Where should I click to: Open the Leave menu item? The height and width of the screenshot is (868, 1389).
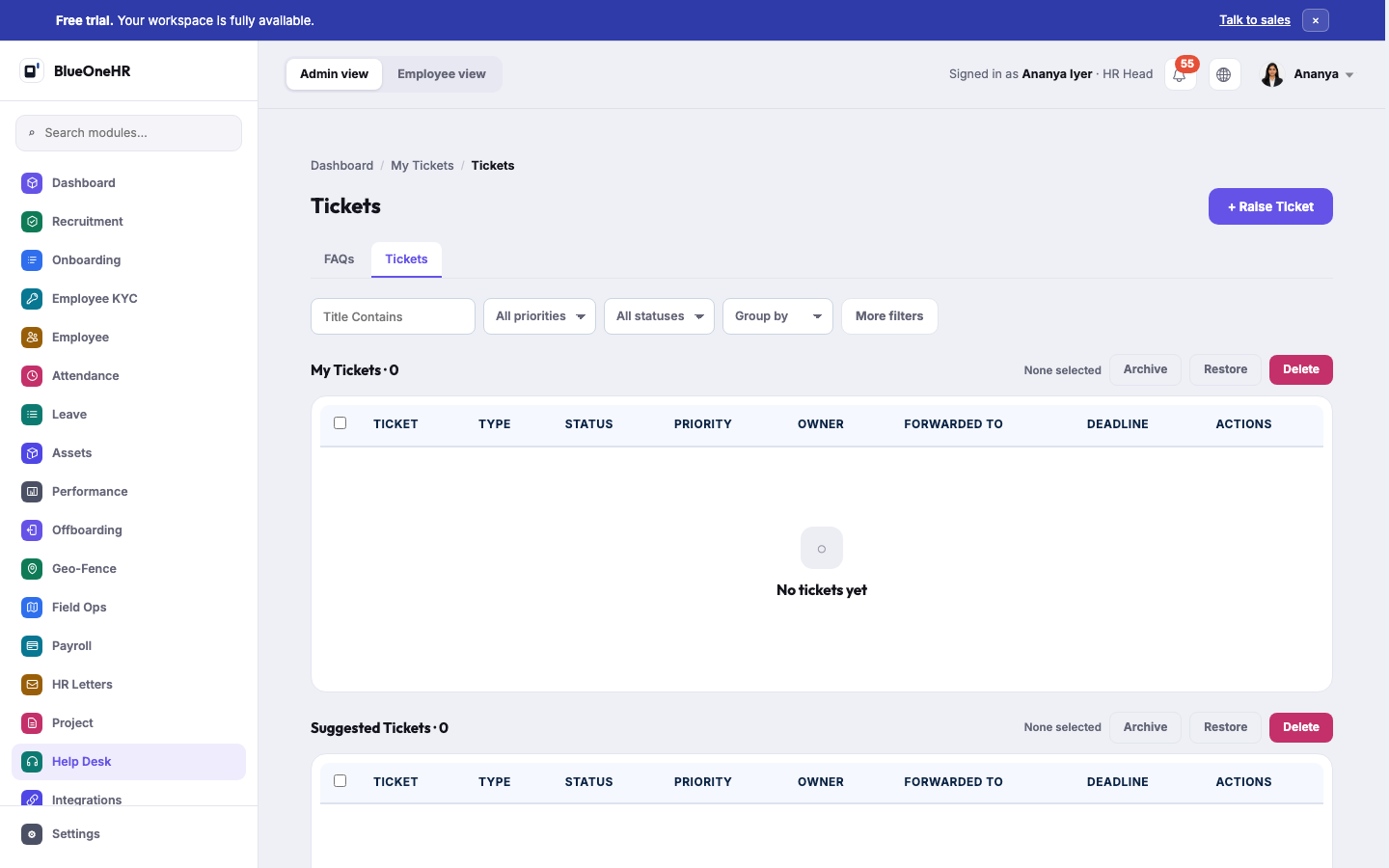pos(128,414)
